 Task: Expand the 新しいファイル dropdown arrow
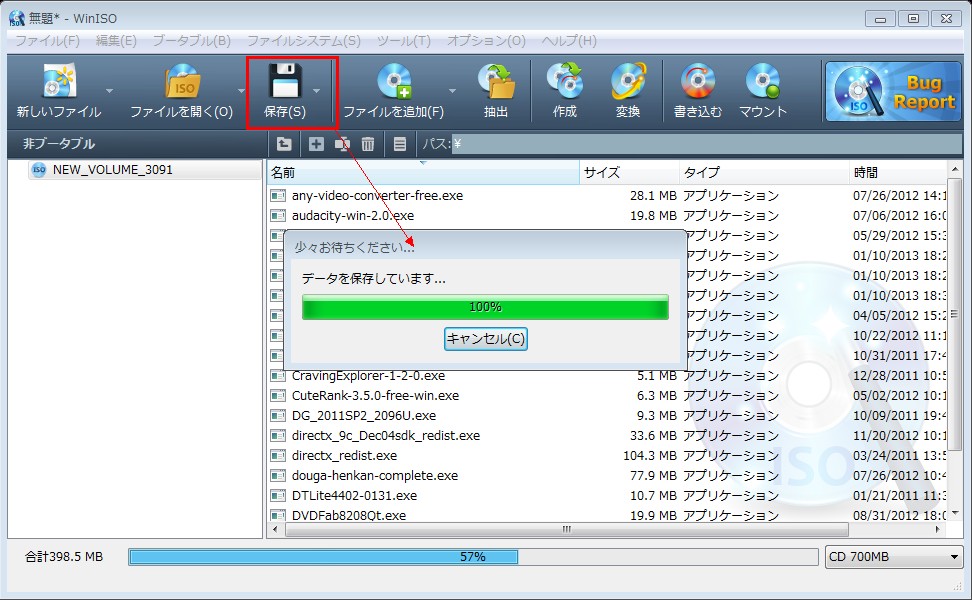pos(110,91)
